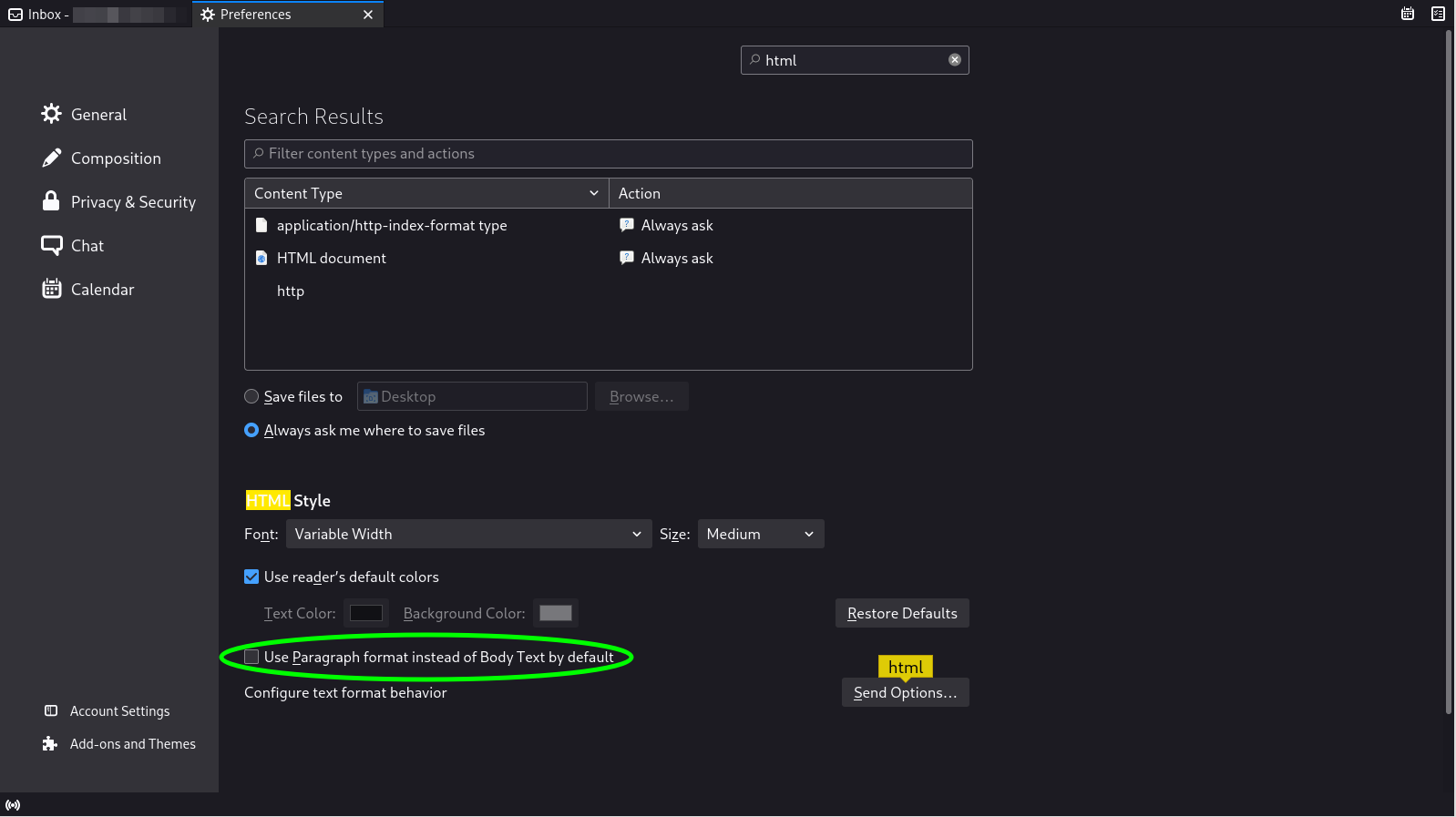Click the Desktop save folder field
The width and height of the screenshot is (1456, 817).
[x=472, y=396]
